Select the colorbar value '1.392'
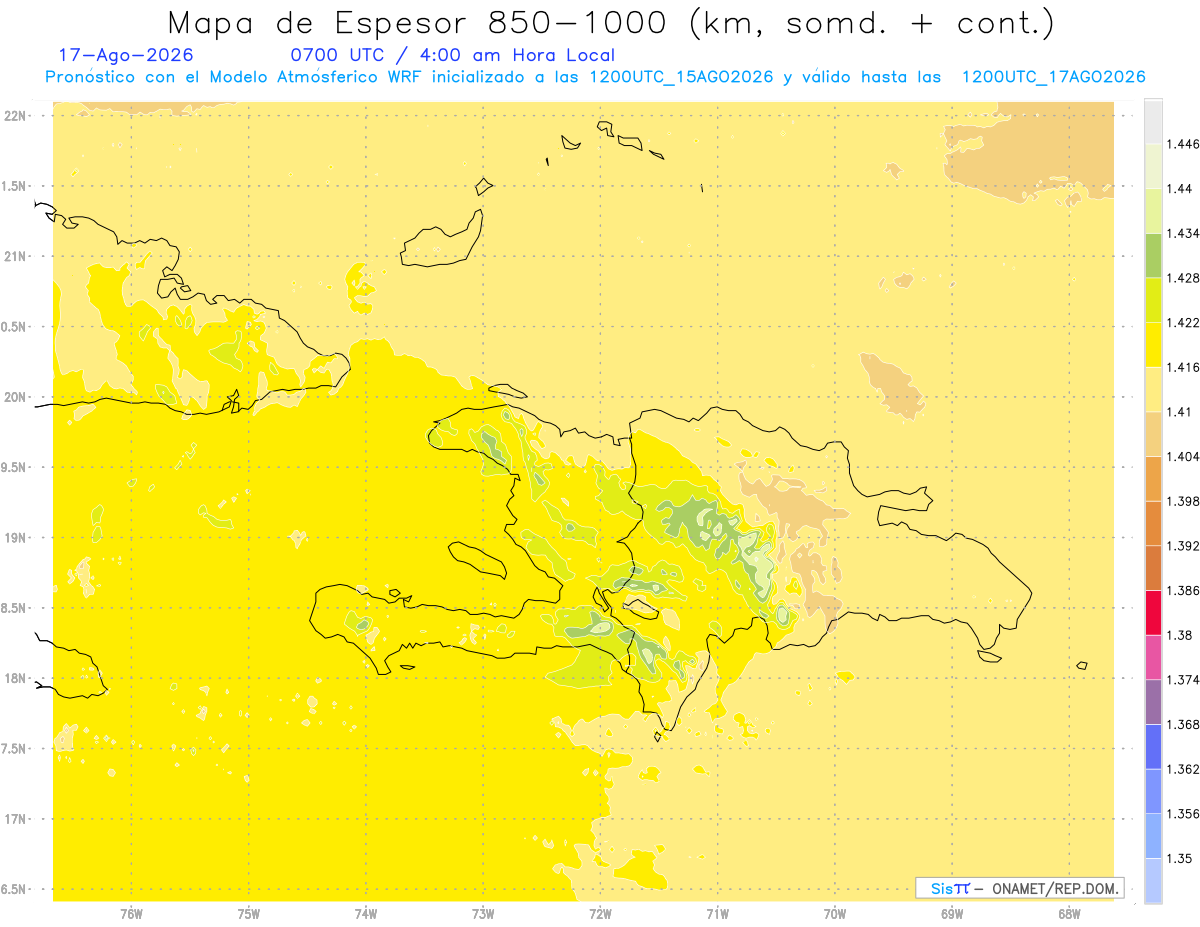 point(1182,546)
